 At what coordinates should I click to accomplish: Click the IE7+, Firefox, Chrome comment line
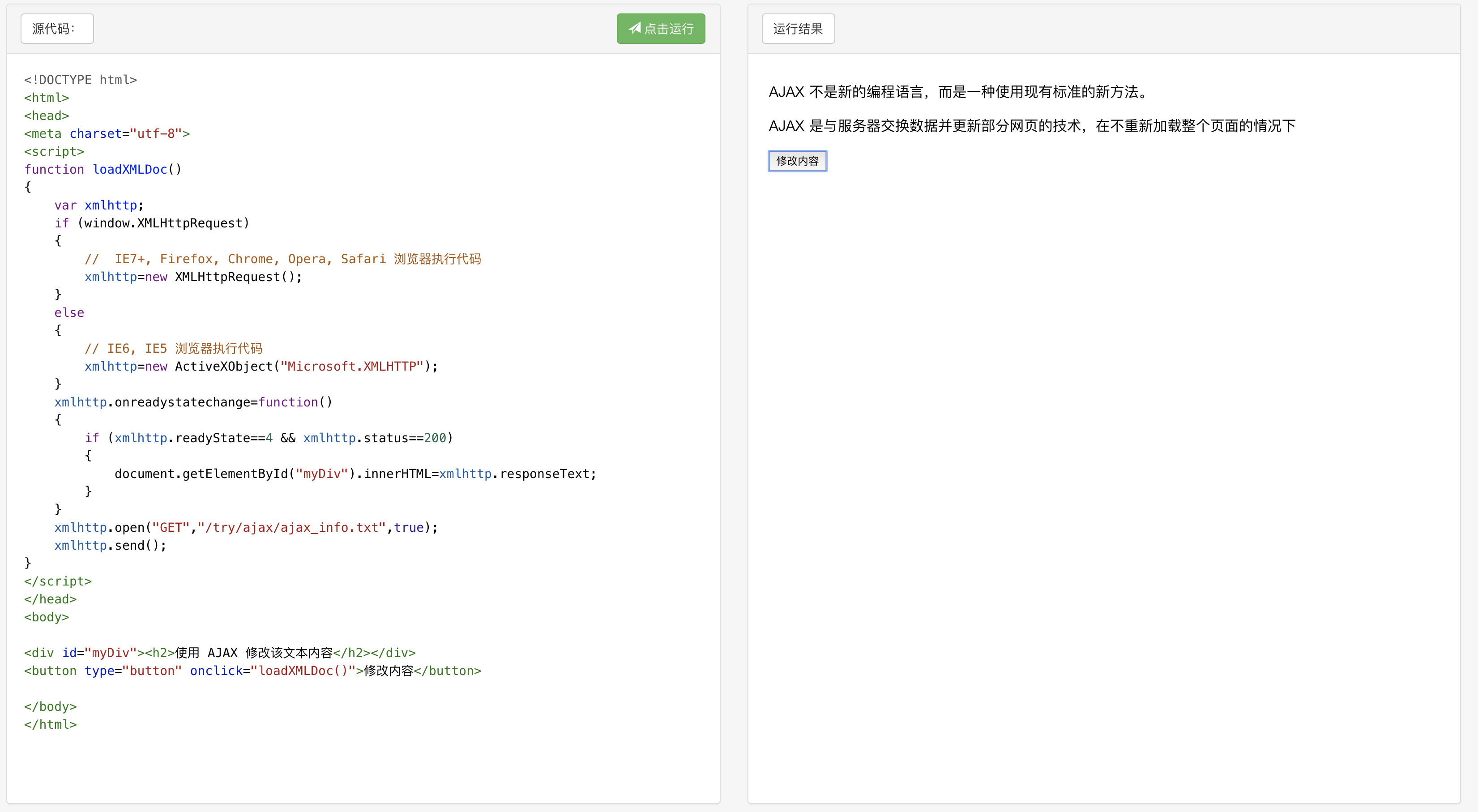pos(283,259)
